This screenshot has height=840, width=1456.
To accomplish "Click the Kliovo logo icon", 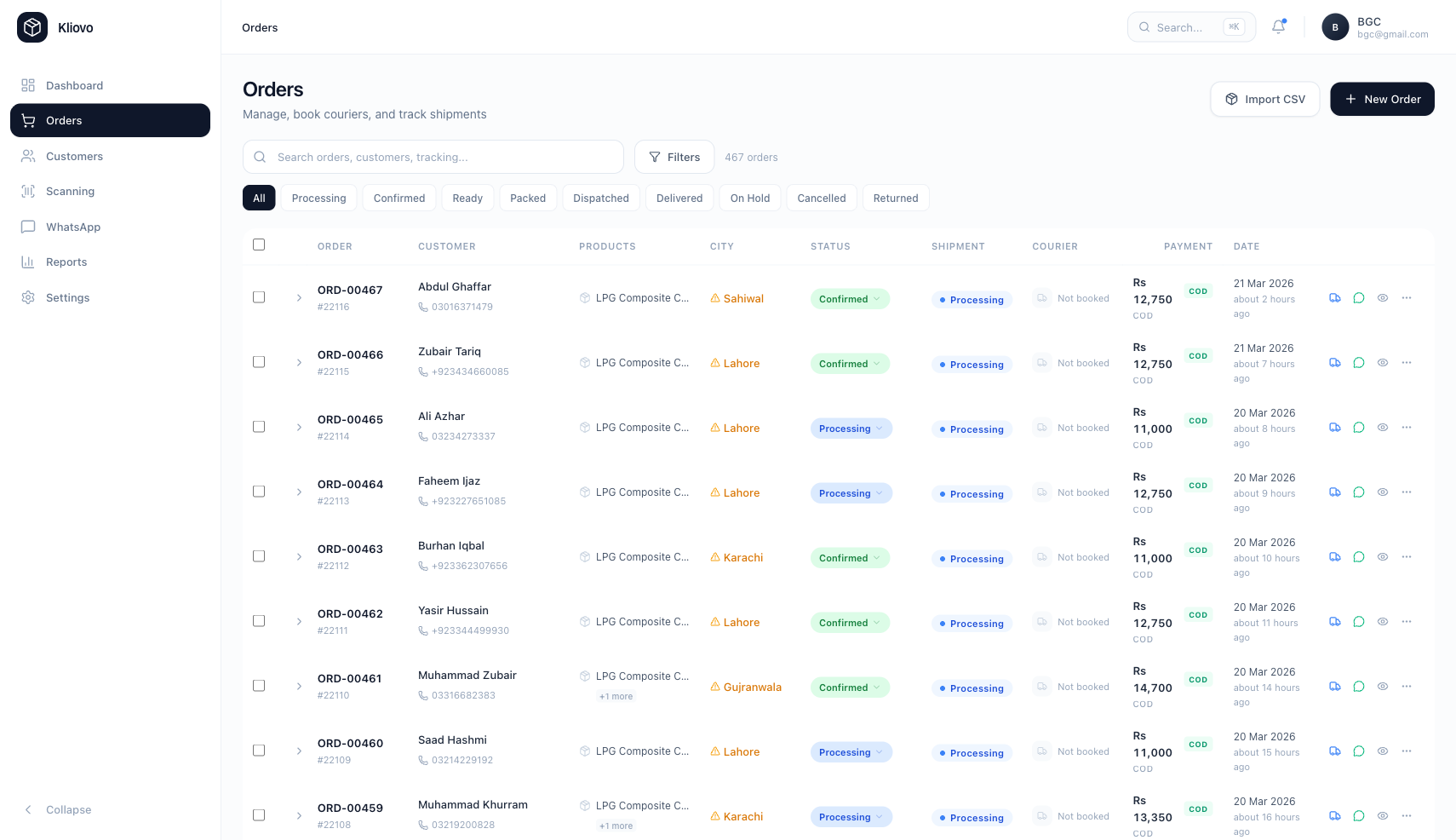I will click(32, 27).
